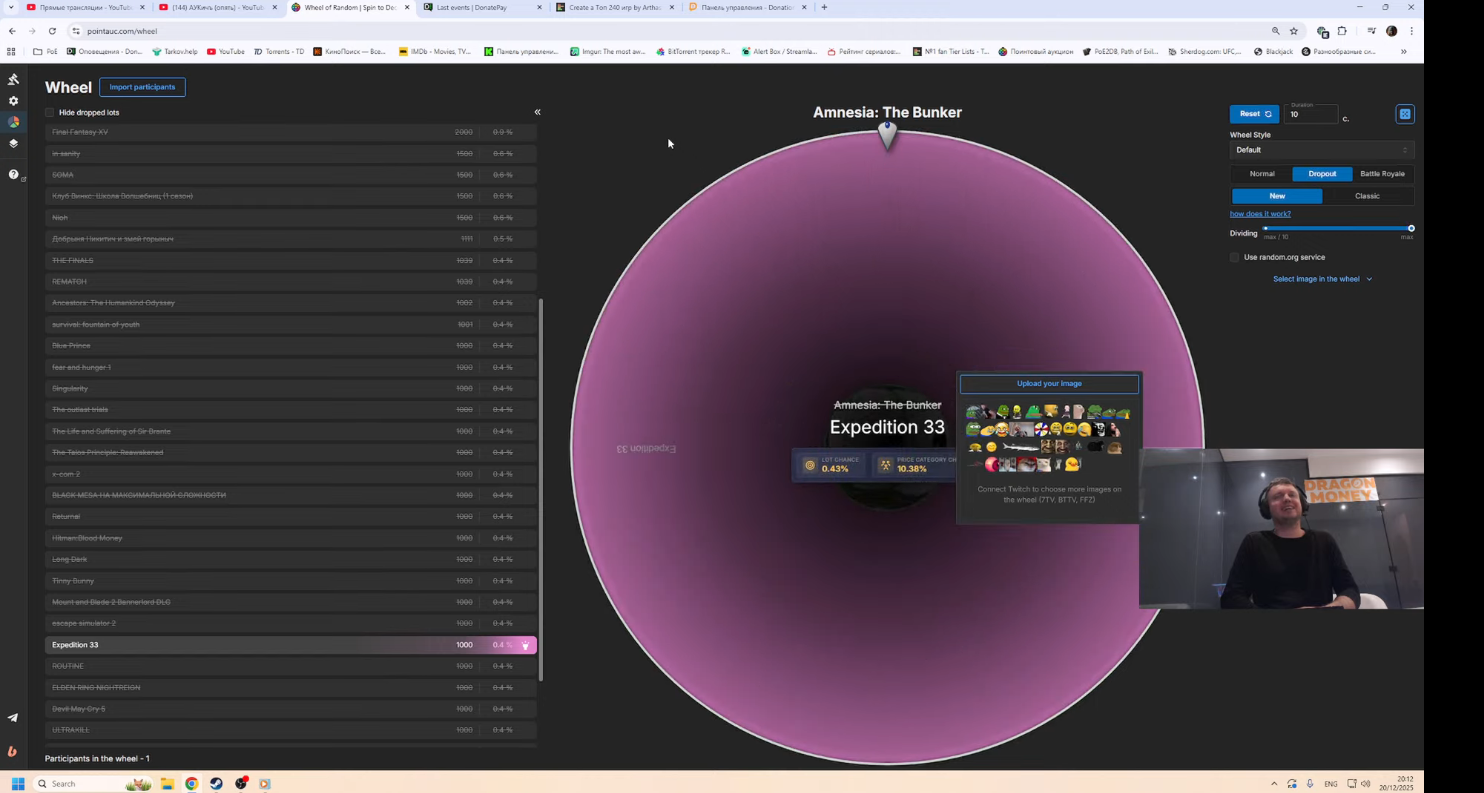Open File Explorer from the taskbar
This screenshot has width=1484, height=793.
(167, 783)
